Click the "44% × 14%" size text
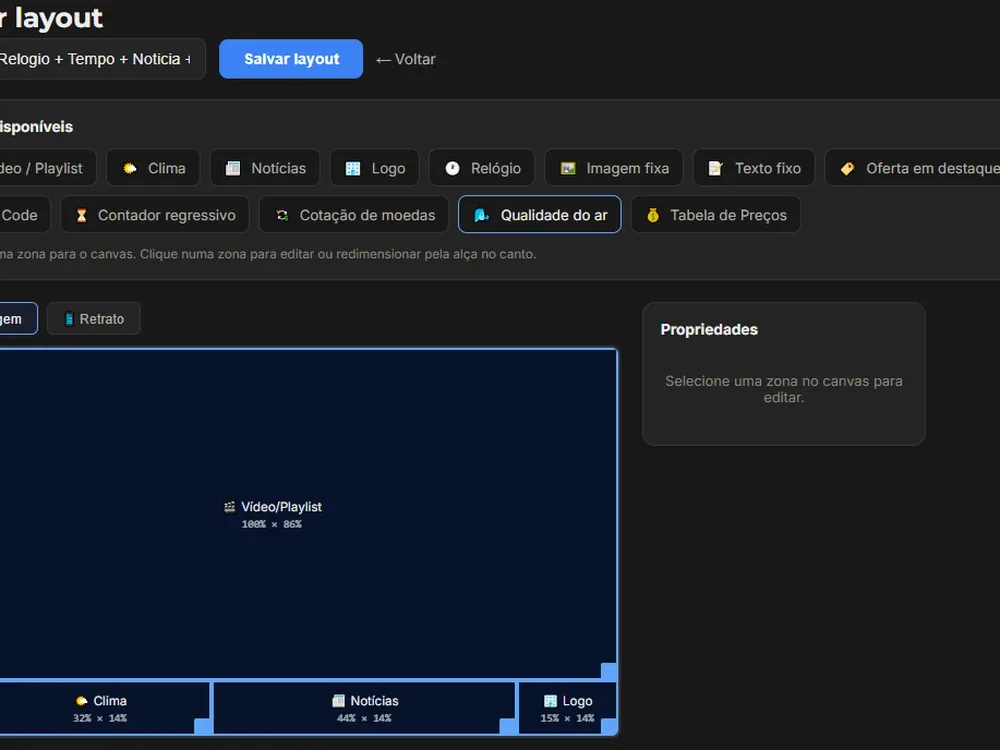The image size is (1000, 750). click(x=364, y=718)
